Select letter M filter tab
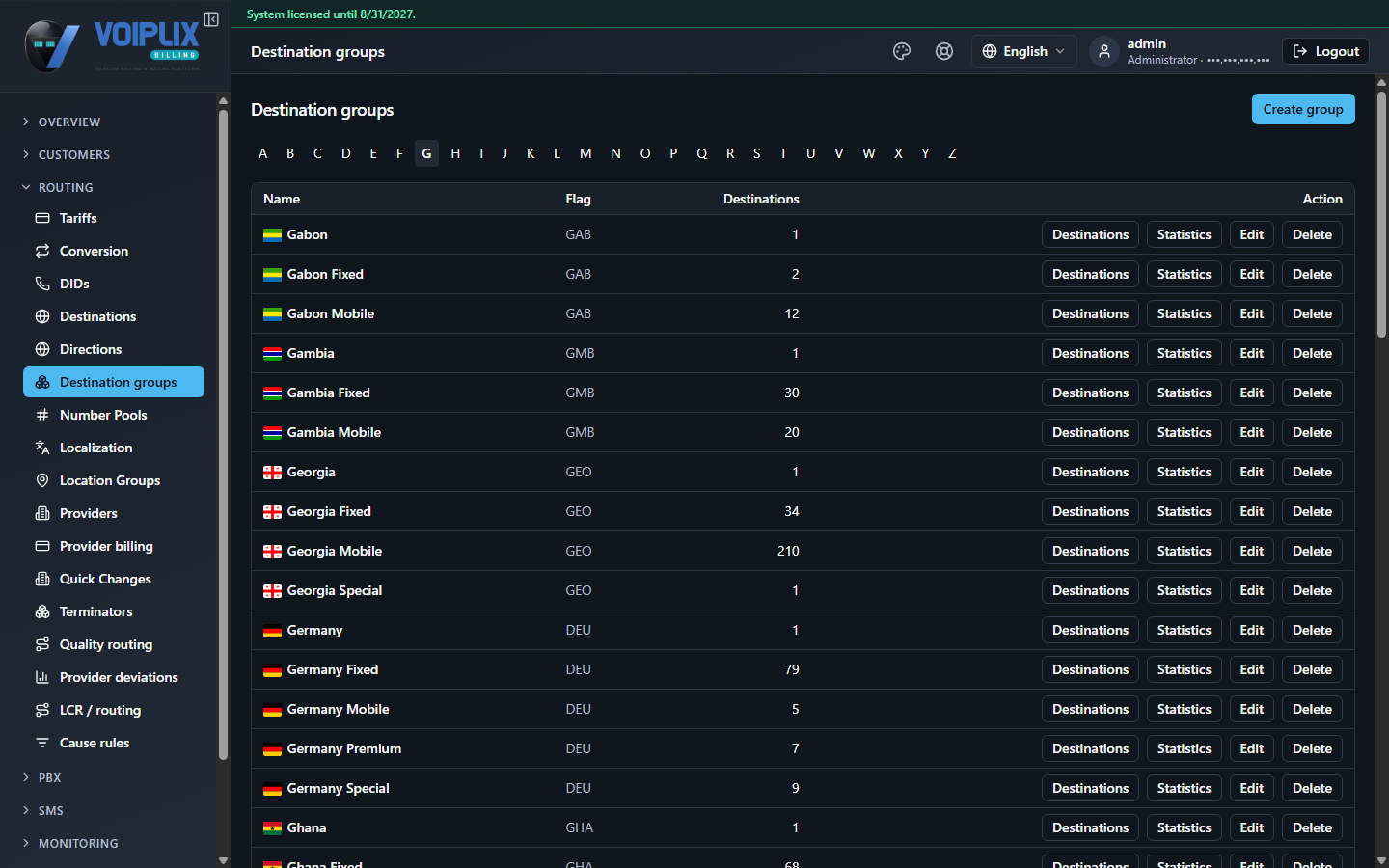Image resolution: width=1389 pixels, height=868 pixels. point(586,153)
